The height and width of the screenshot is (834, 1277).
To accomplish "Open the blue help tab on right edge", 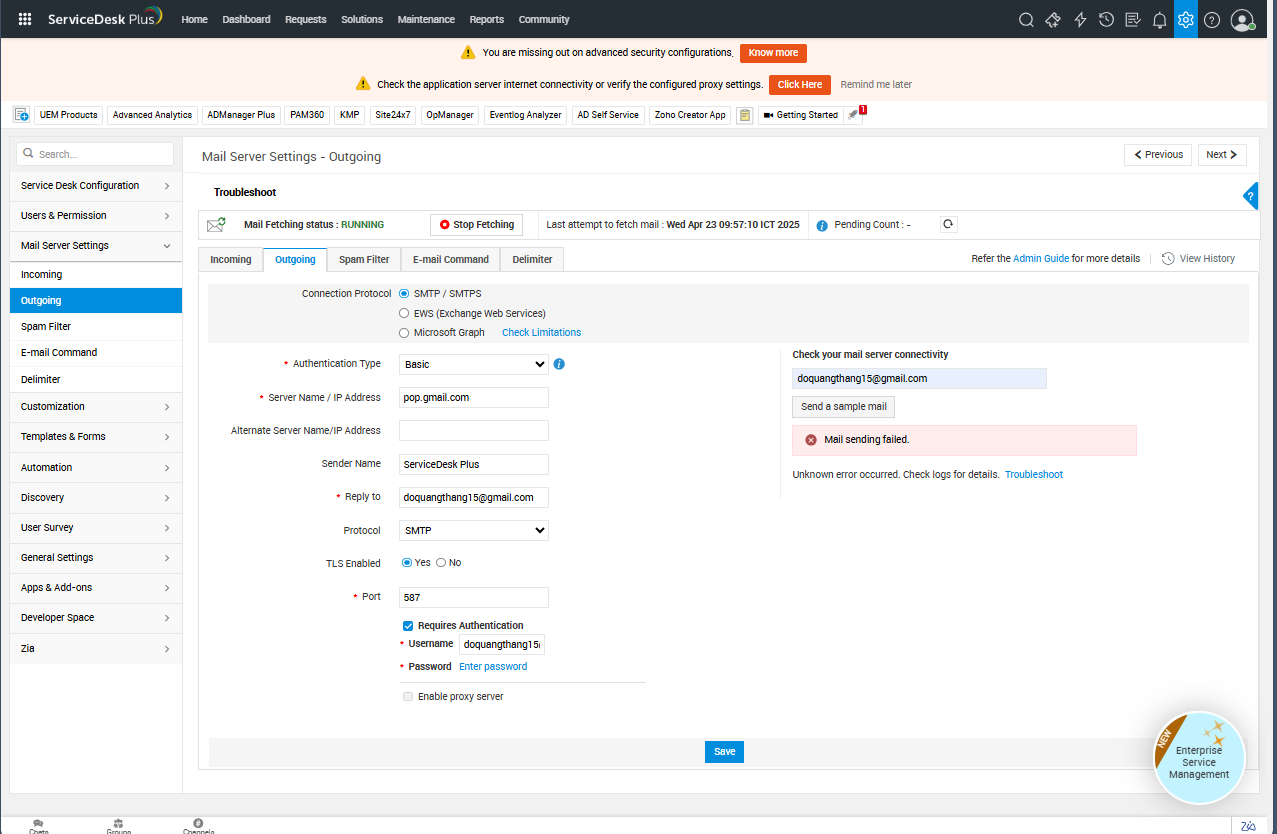I will pyautogui.click(x=1251, y=196).
